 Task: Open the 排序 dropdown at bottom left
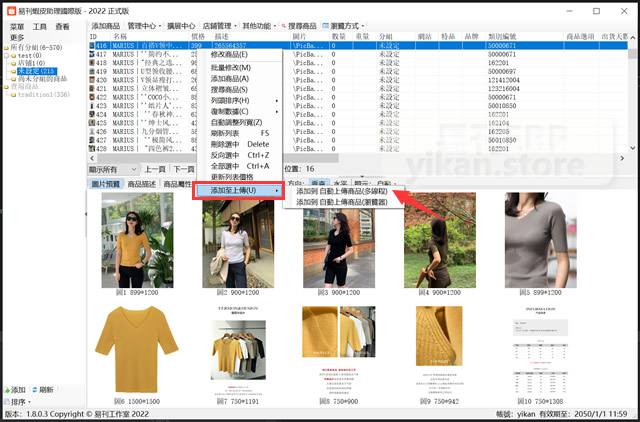click(x=28, y=403)
